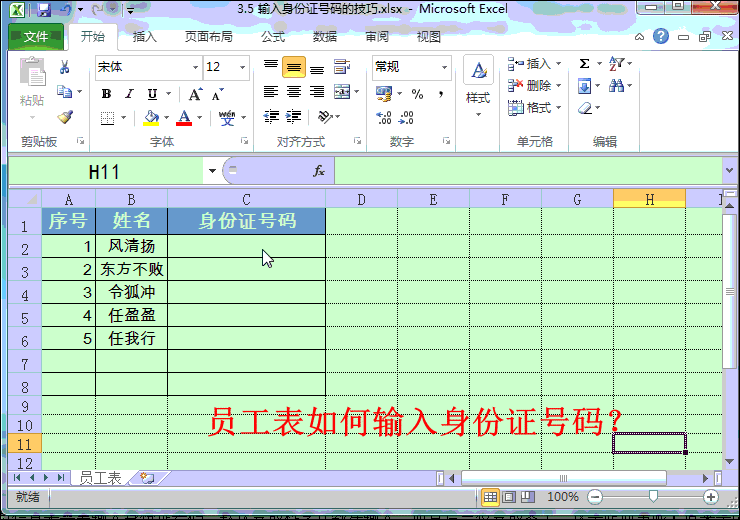Click the Save icon in quick access toolbar

coord(43,9)
